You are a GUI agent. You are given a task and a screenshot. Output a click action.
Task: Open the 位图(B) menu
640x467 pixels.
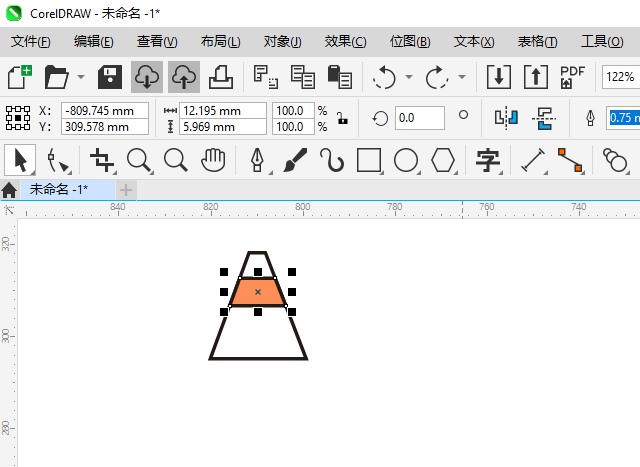(x=410, y=42)
